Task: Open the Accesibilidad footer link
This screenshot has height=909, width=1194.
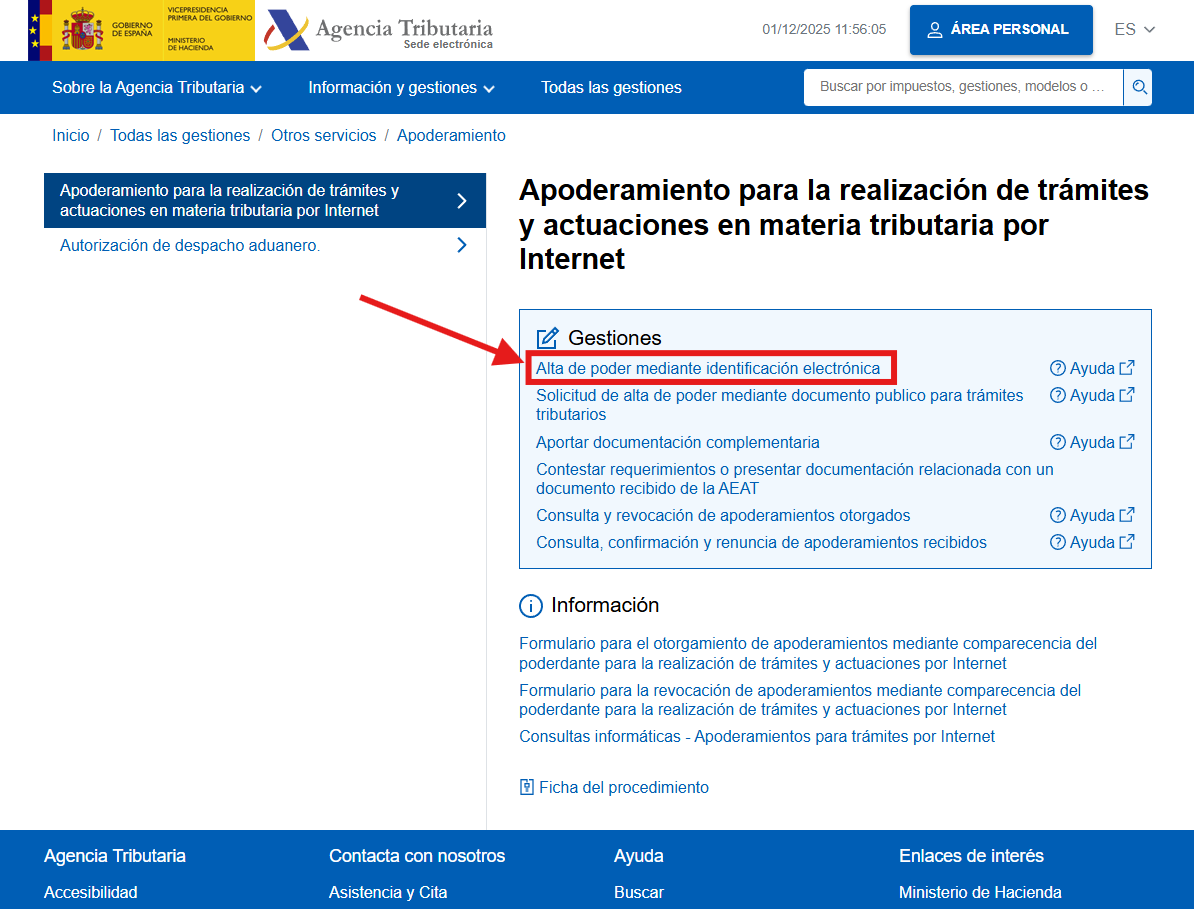Action: tap(90, 892)
